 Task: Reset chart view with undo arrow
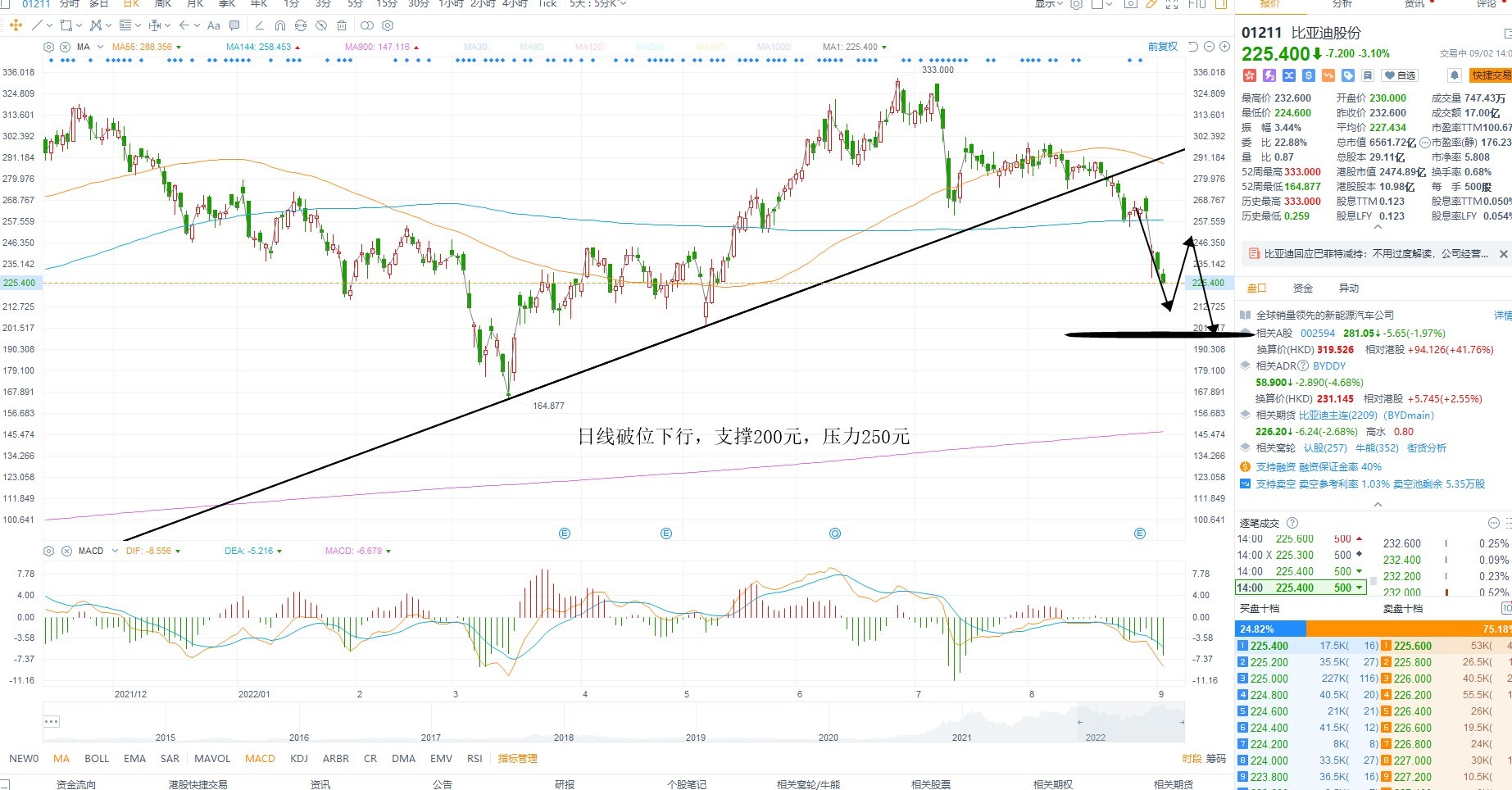click(1192, 47)
